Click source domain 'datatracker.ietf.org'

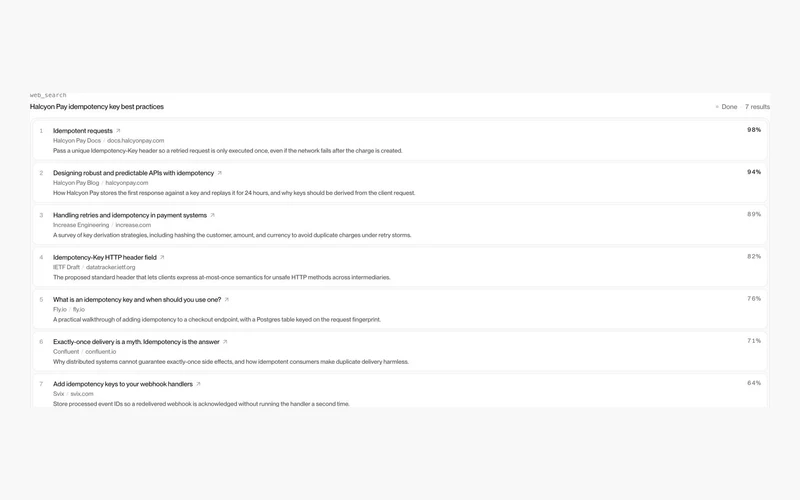(110, 267)
